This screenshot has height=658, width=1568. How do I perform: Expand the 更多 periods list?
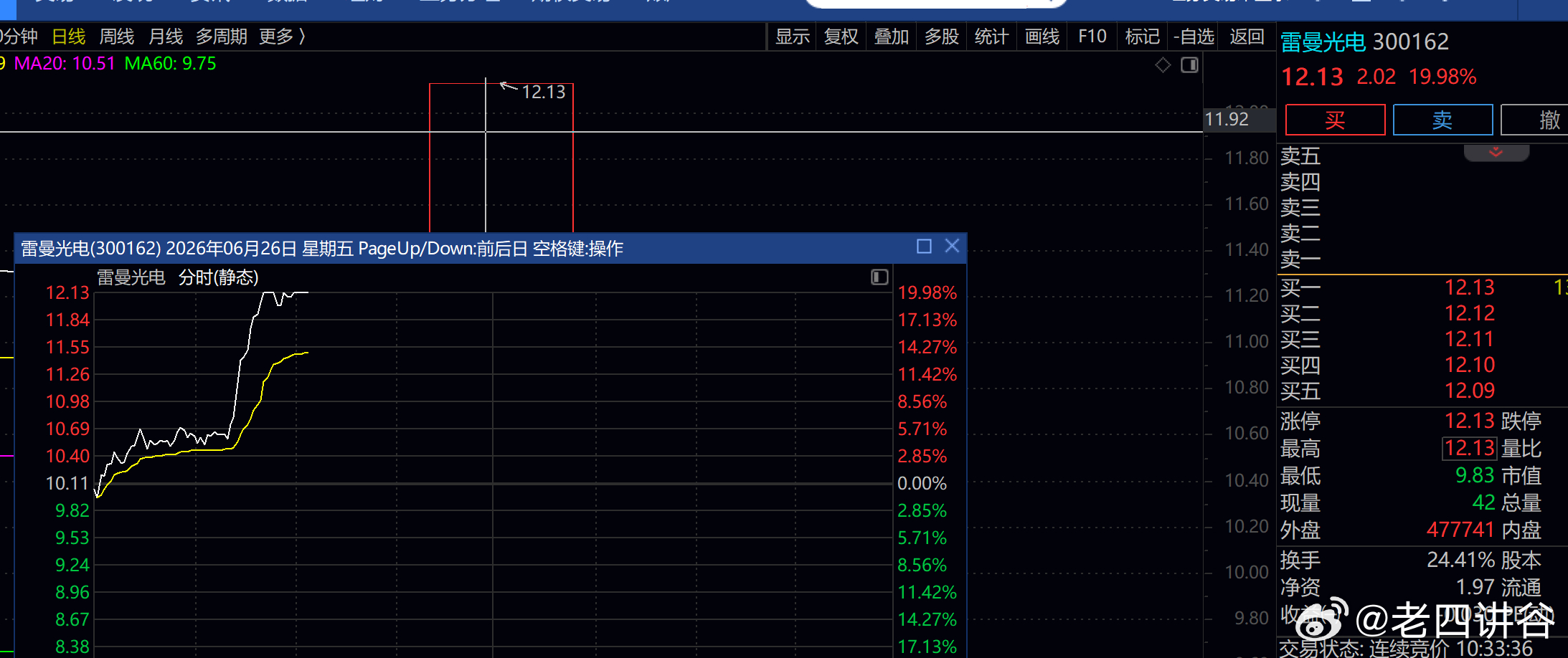tap(283, 37)
